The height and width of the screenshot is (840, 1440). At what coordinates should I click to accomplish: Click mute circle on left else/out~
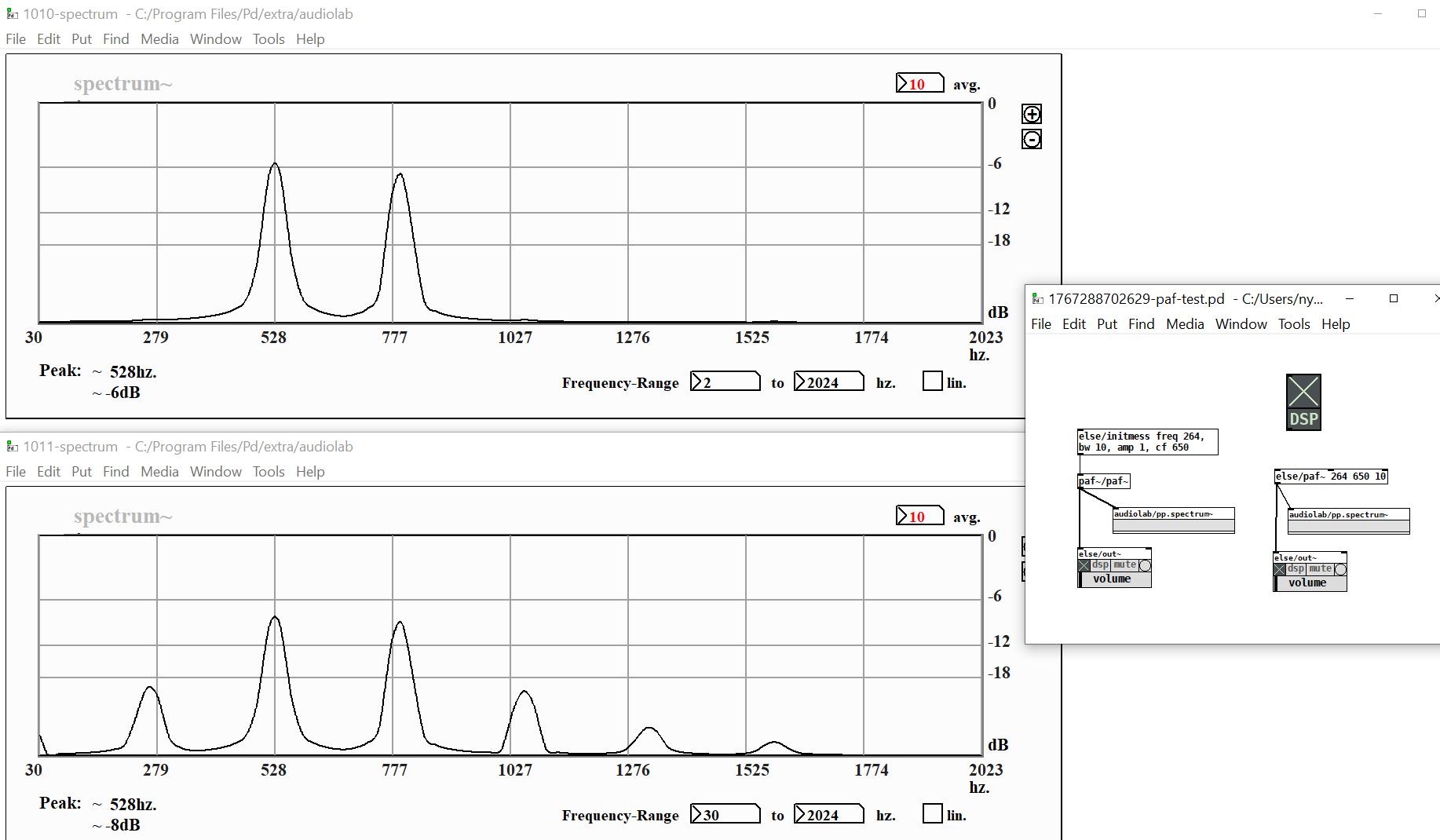click(1145, 565)
